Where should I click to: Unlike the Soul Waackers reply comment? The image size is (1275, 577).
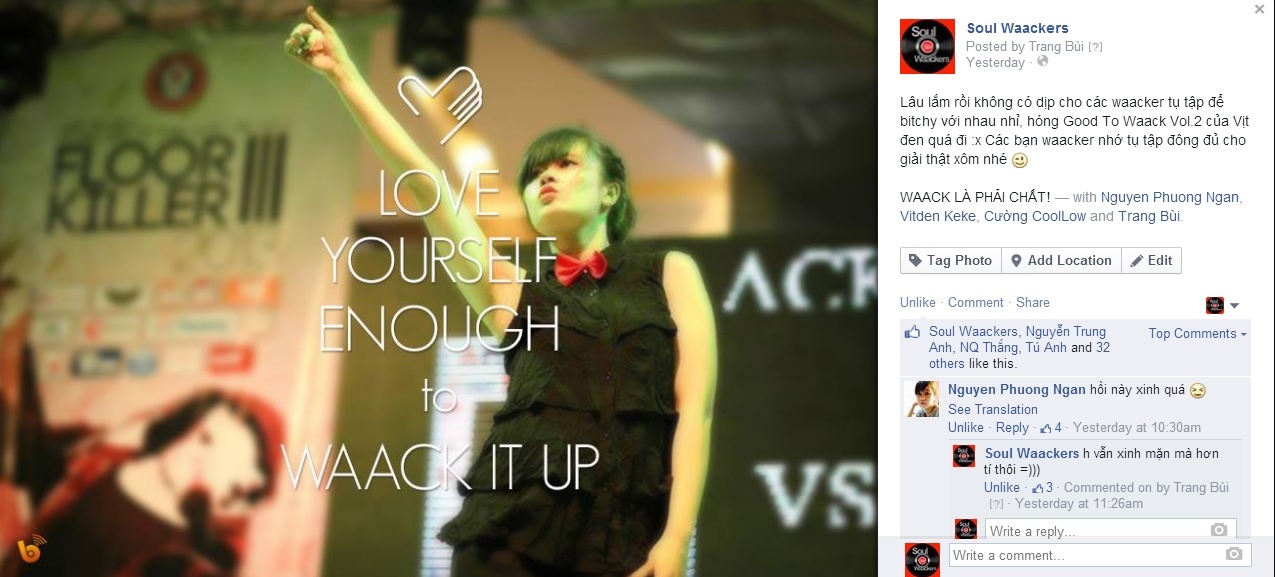(x=1002, y=488)
